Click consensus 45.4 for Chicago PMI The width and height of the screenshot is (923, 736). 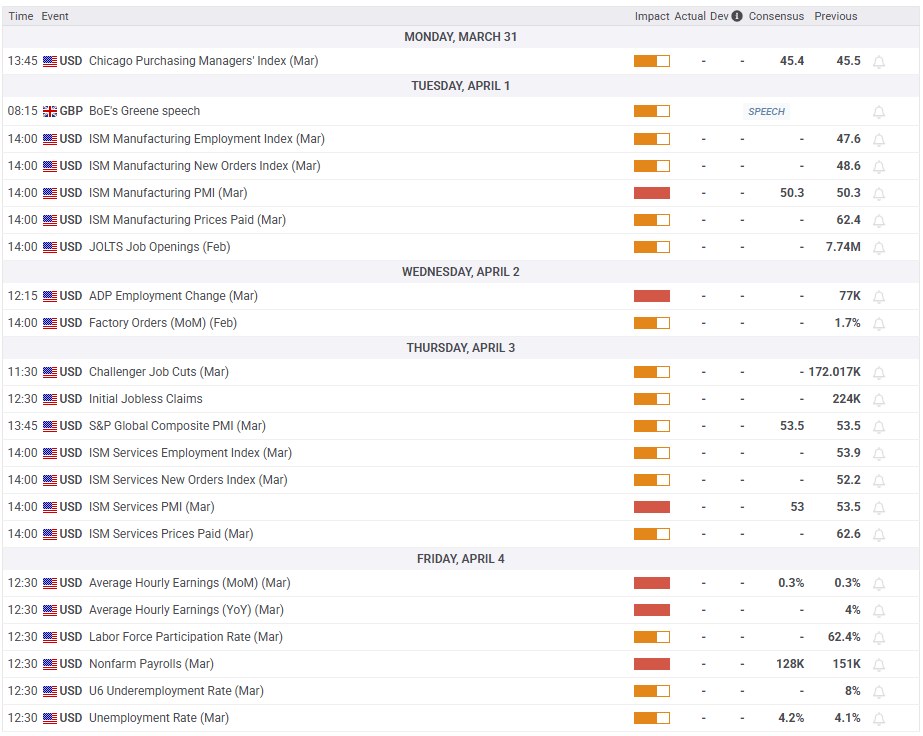792,61
